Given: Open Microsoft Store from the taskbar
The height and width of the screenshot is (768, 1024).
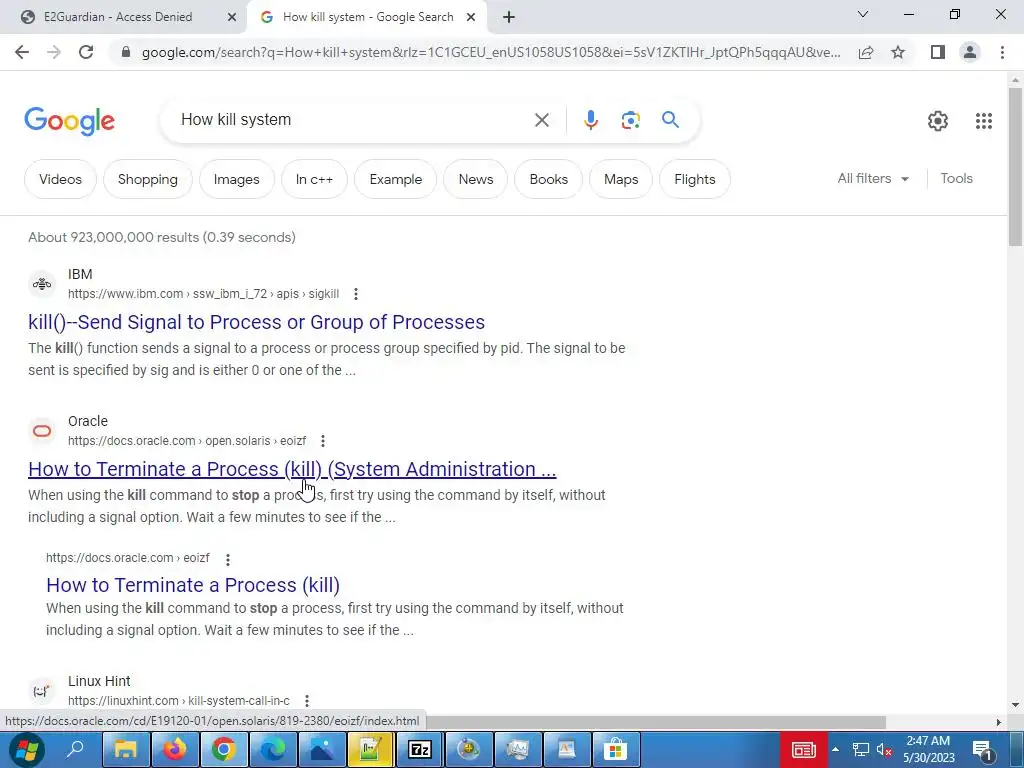Looking at the screenshot, I should [615, 750].
